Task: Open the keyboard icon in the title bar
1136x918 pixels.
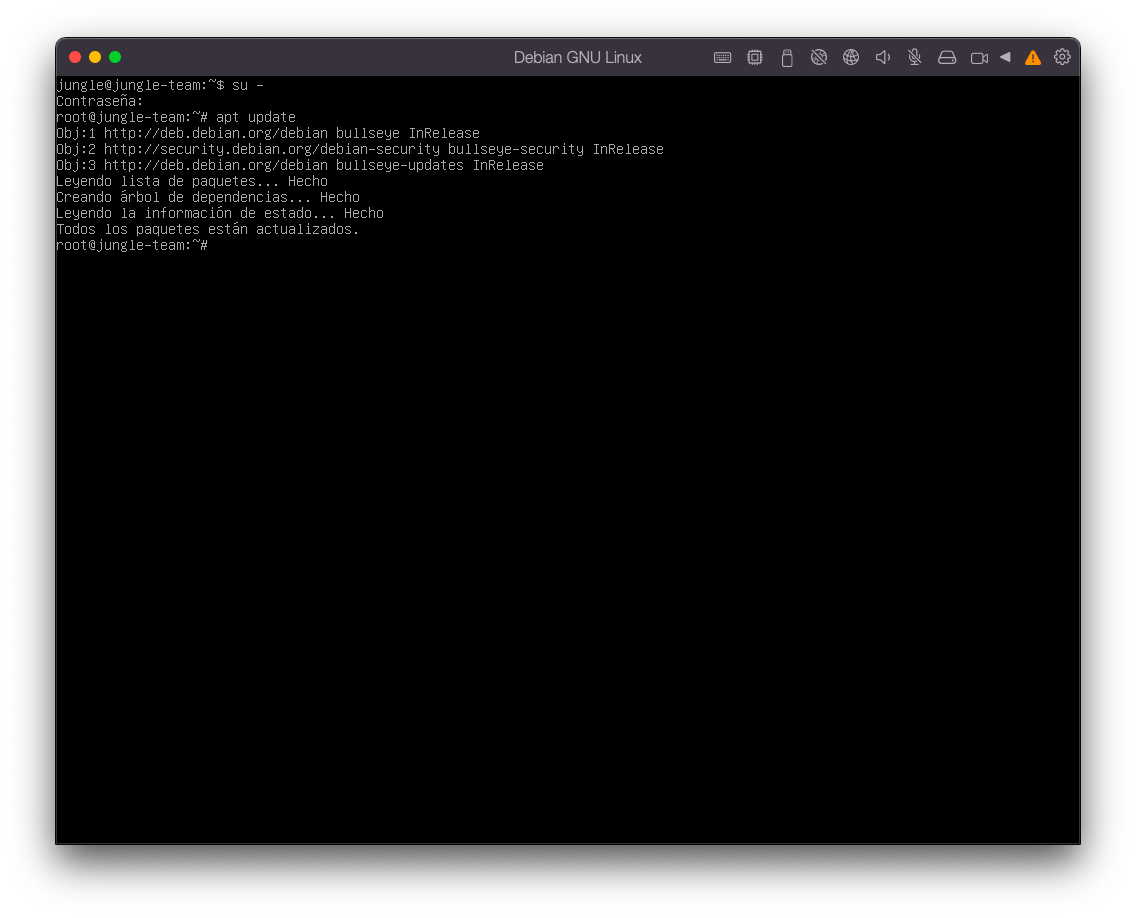Action: tap(722, 58)
